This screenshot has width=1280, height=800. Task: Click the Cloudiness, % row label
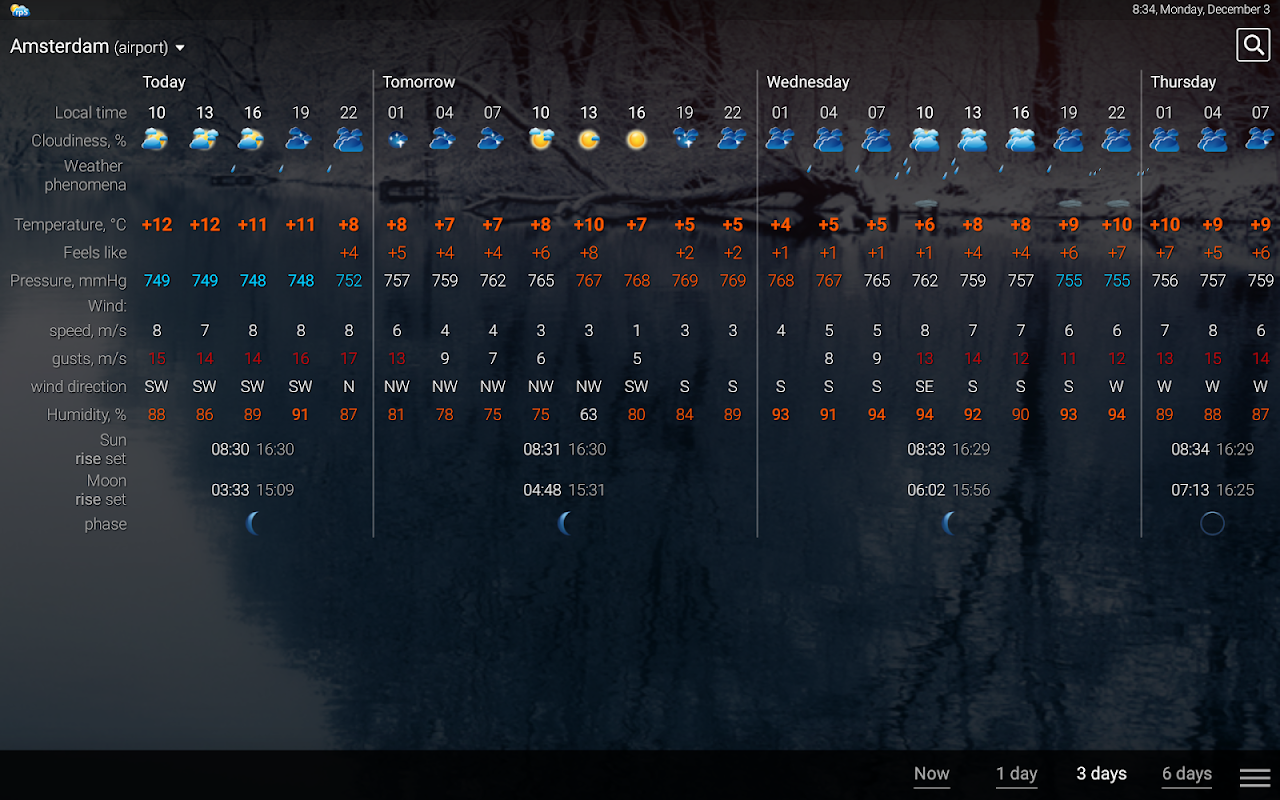click(x=79, y=141)
